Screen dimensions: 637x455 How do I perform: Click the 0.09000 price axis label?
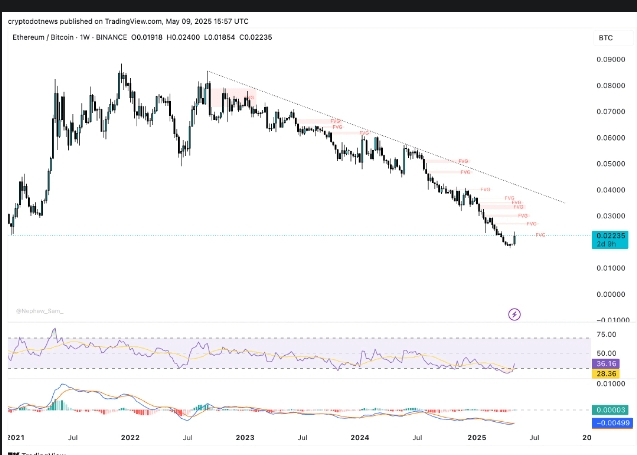tap(611, 59)
